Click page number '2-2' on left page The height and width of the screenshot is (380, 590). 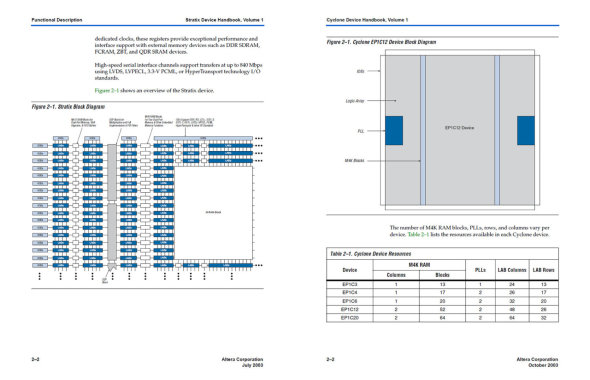[x=35, y=360]
